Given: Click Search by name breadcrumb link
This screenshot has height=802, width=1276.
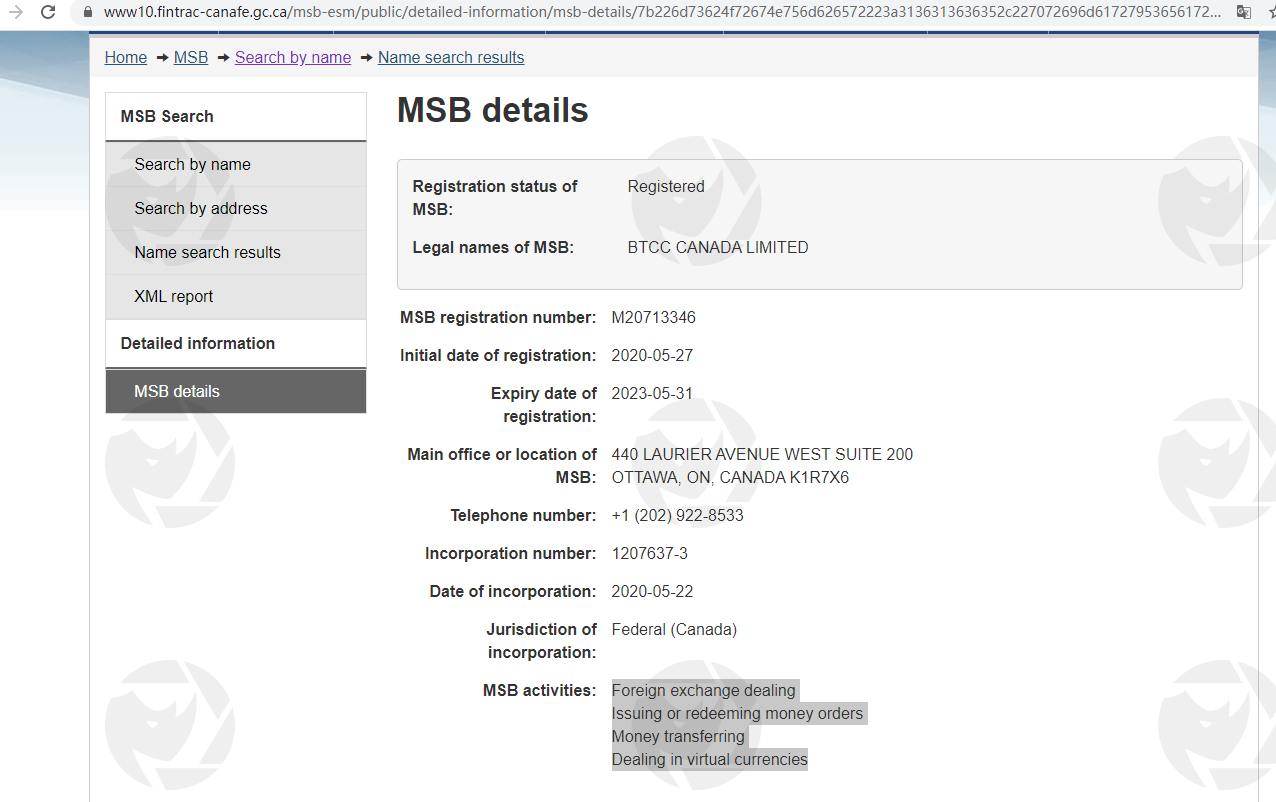Looking at the screenshot, I should 293,58.
